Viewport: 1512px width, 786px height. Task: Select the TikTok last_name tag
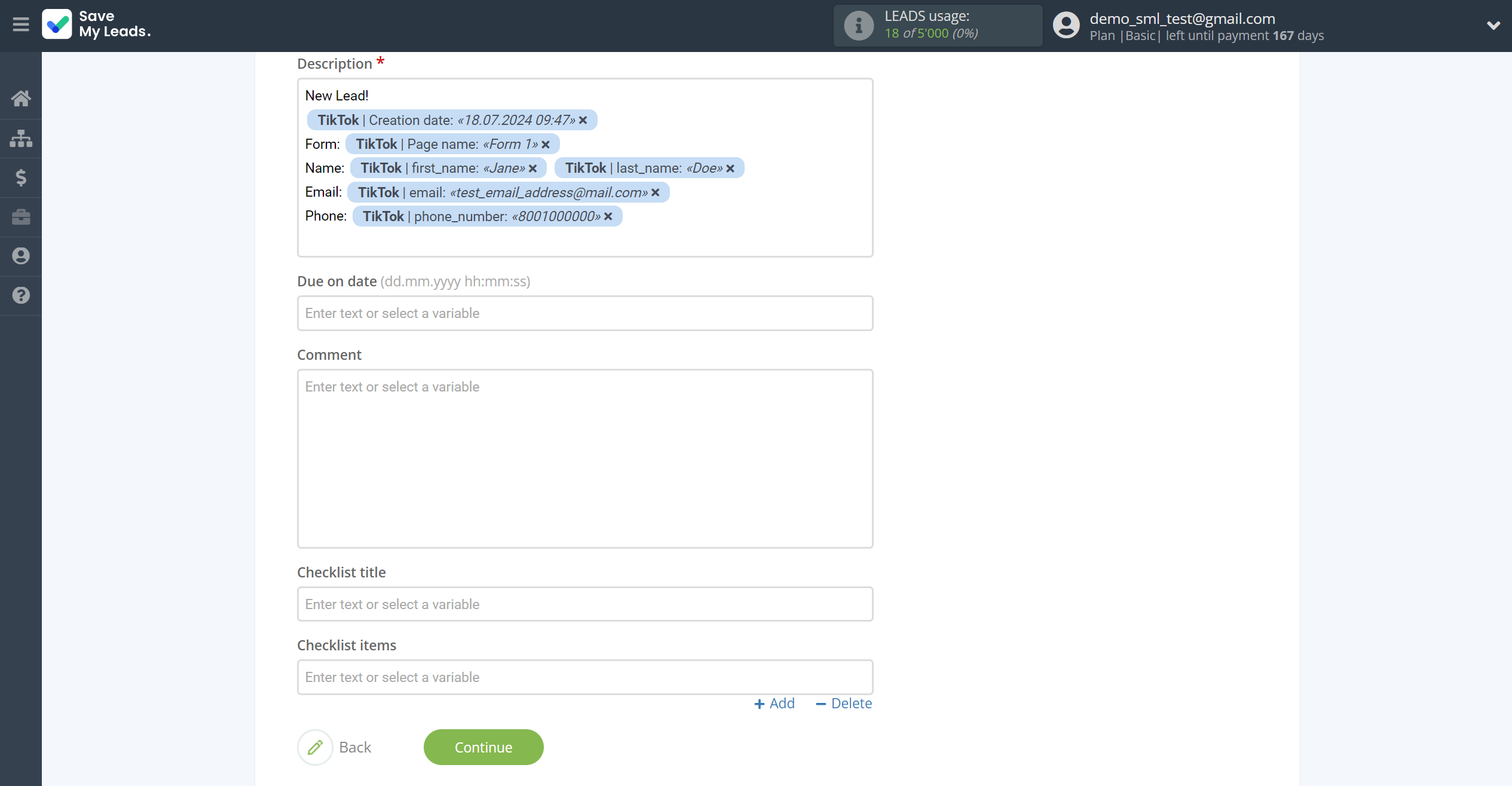(649, 168)
